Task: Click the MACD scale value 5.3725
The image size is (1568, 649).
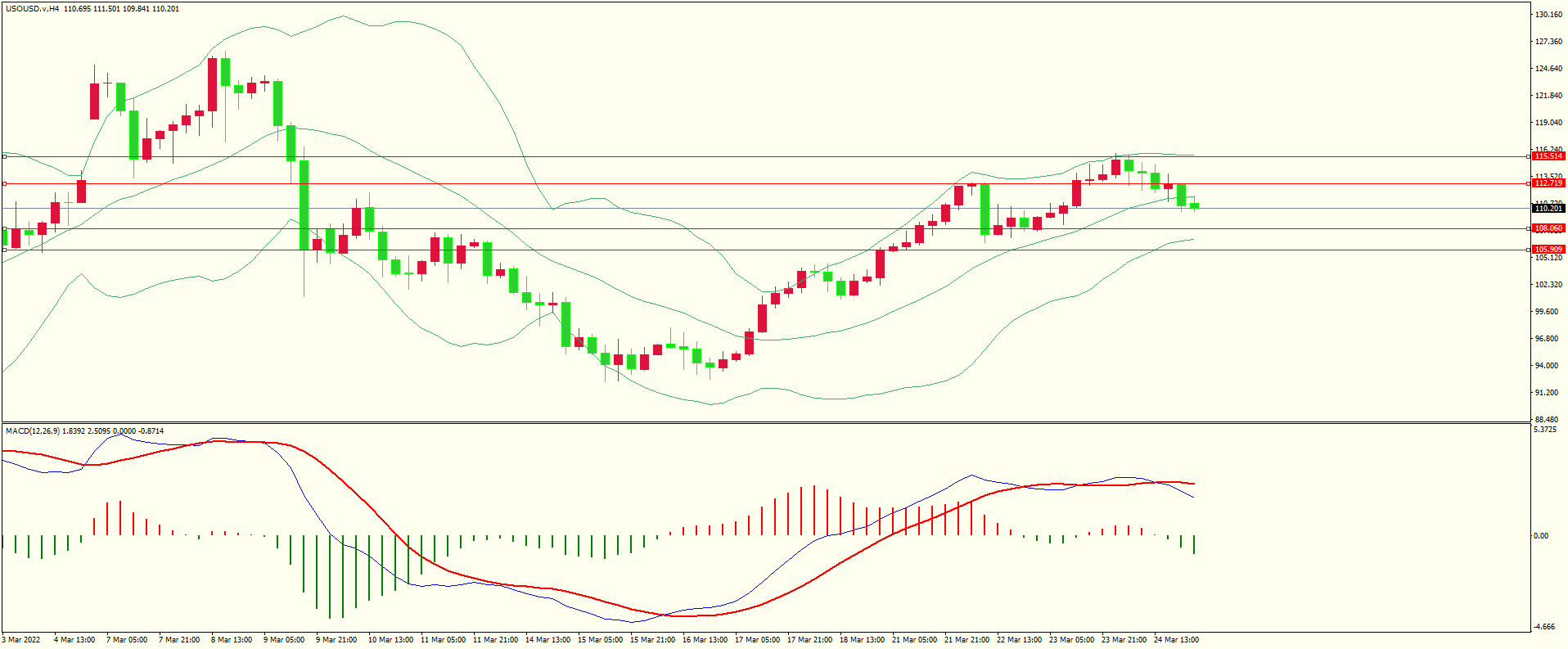Action: pos(1545,430)
